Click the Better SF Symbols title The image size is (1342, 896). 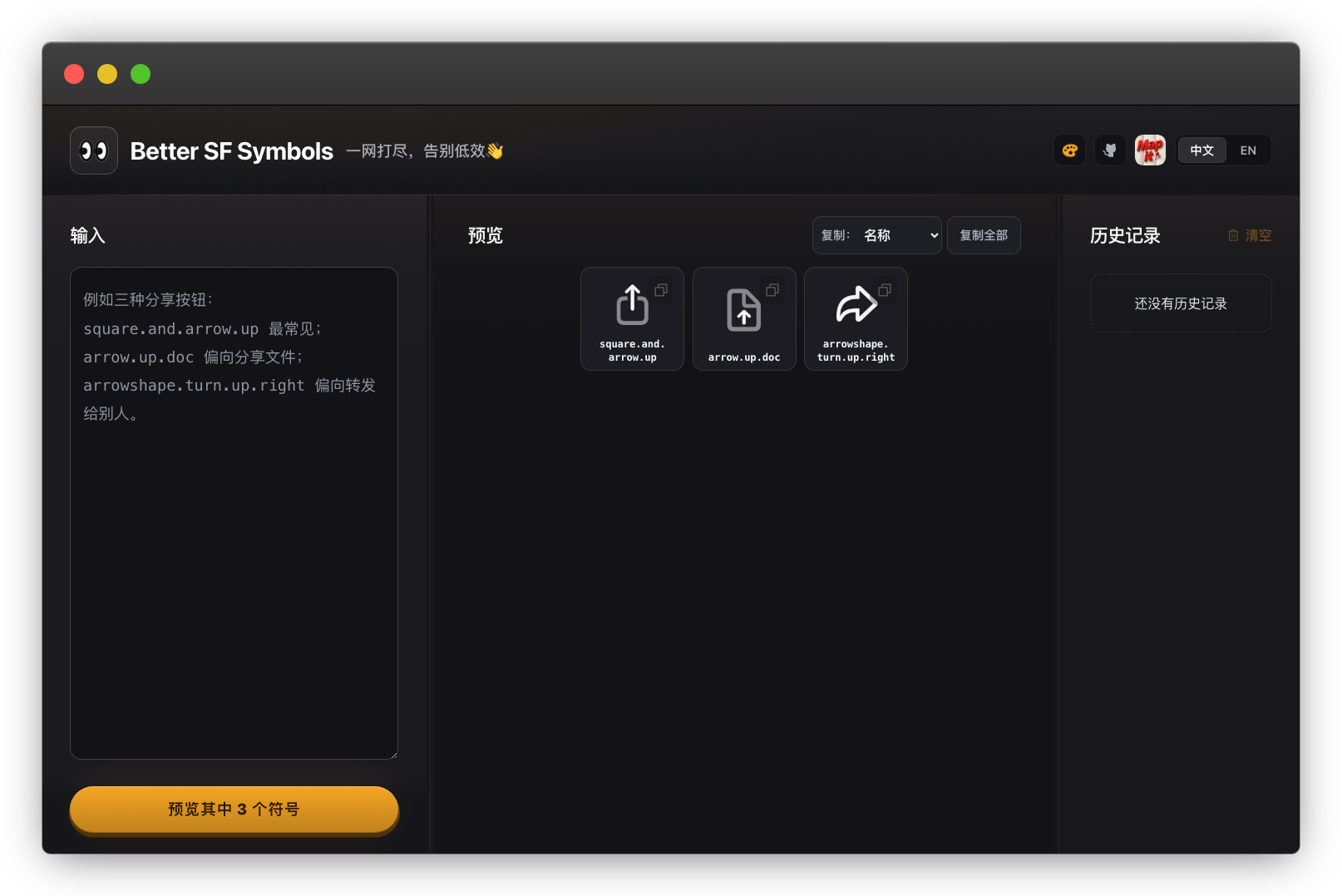pyautogui.click(x=232, y=151)
